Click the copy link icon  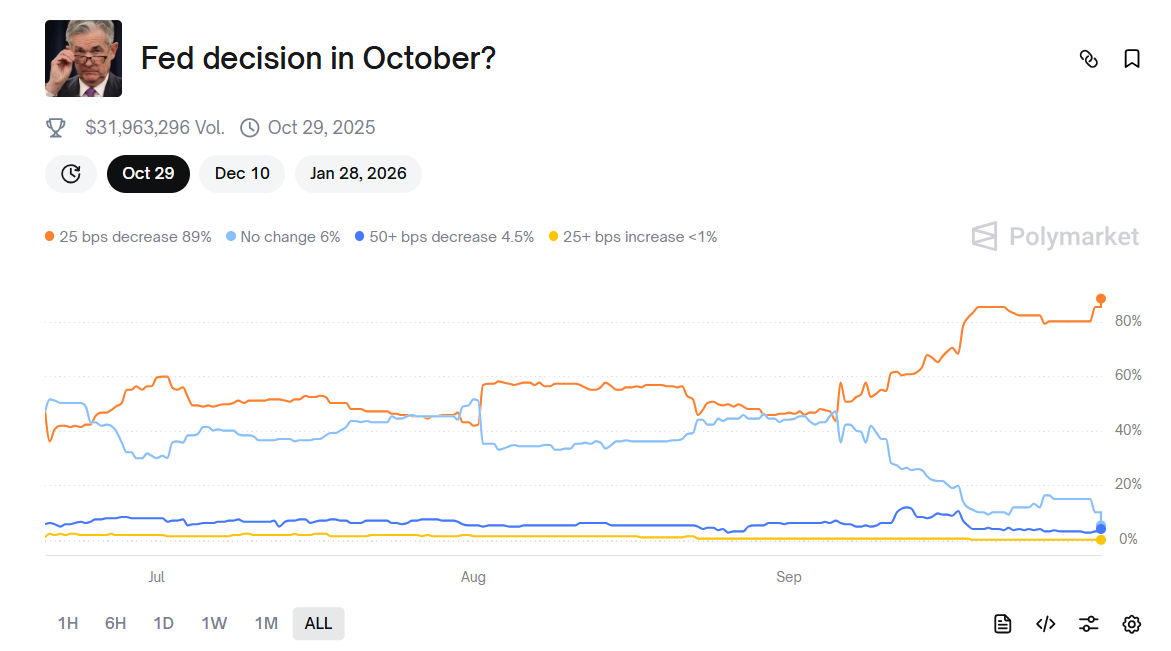tap(1089, 59)
